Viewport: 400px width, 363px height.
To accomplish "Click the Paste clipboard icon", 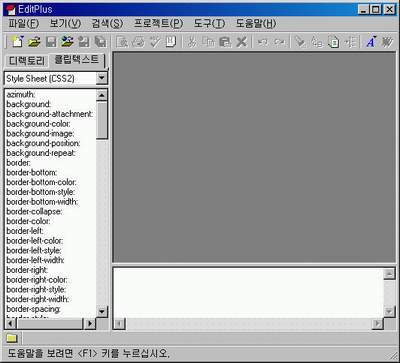I will 225,42.
